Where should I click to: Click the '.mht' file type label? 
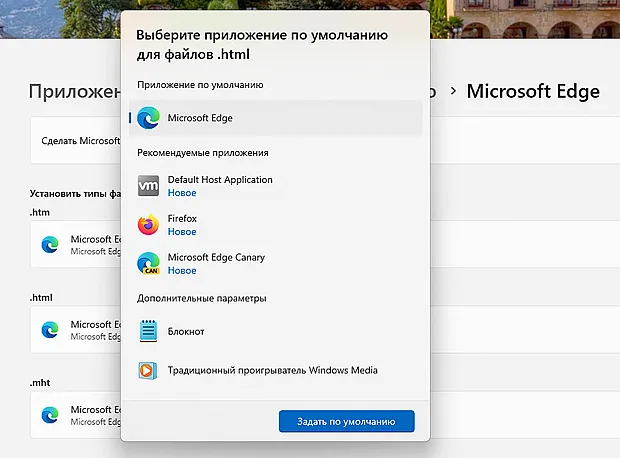[x=40, y=383]
